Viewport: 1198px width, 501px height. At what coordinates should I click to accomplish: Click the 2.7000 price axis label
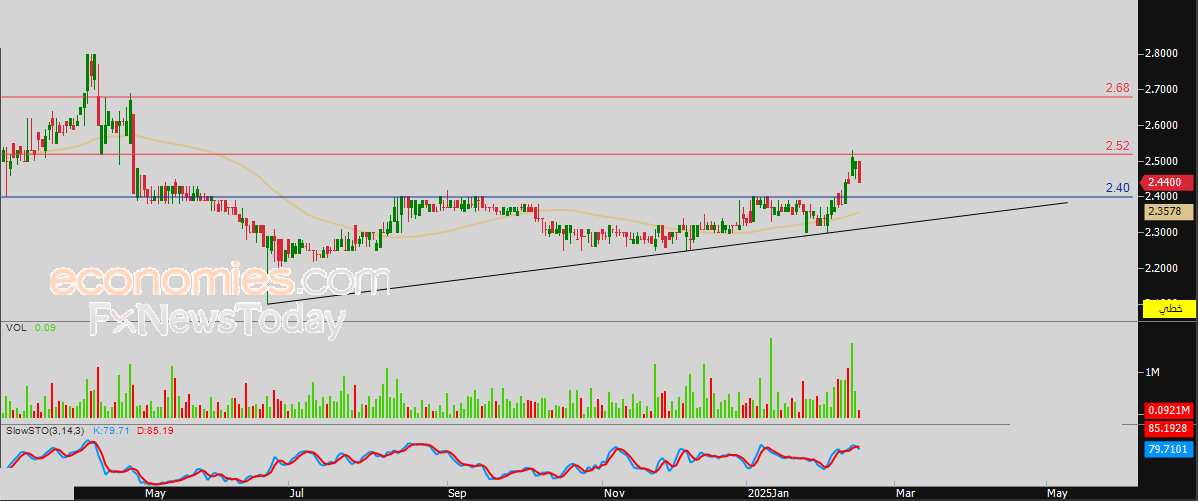1160,90
